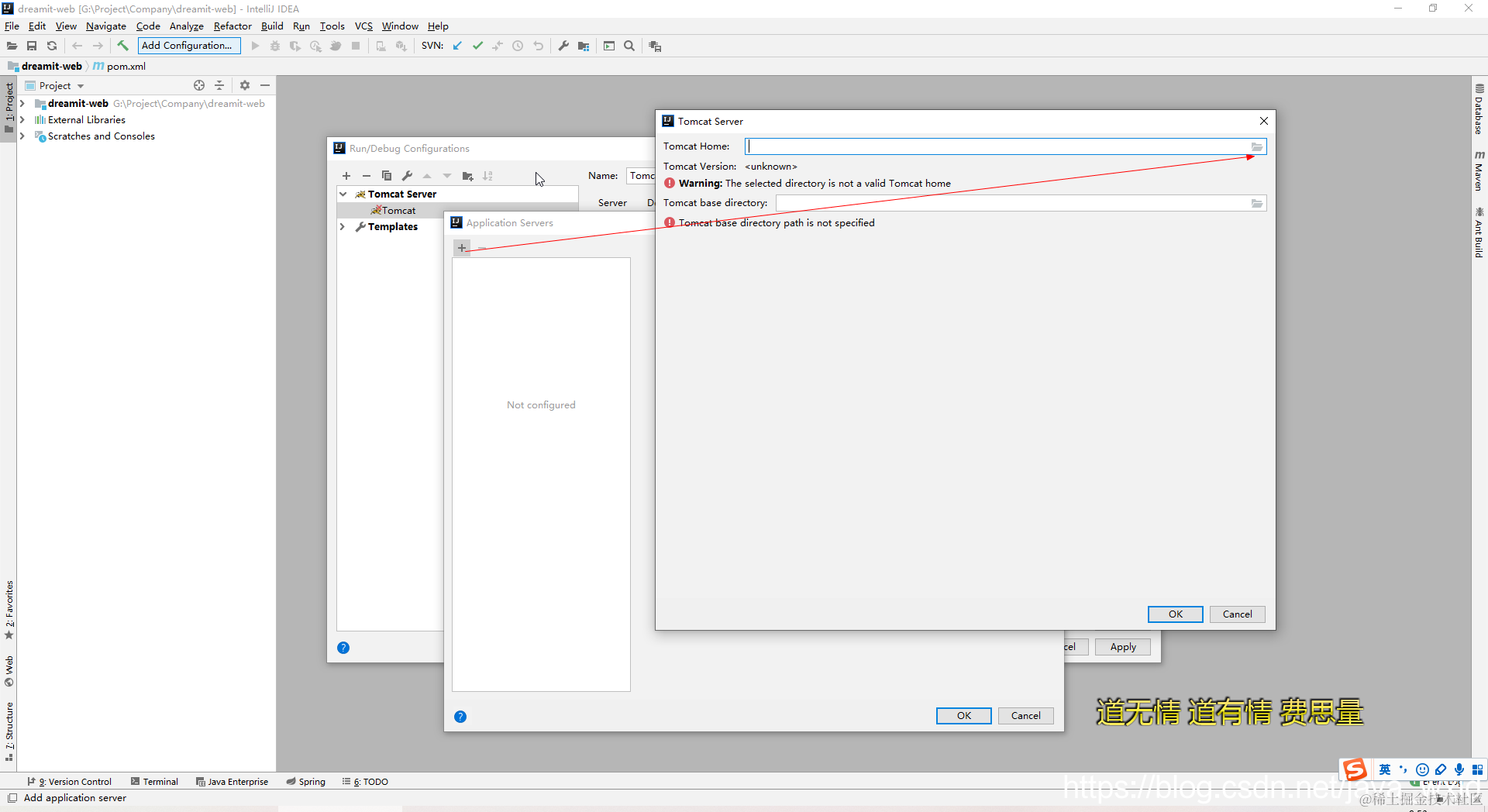Open the File menu
The image size is (1488, 812).
[x=12, y=26]
